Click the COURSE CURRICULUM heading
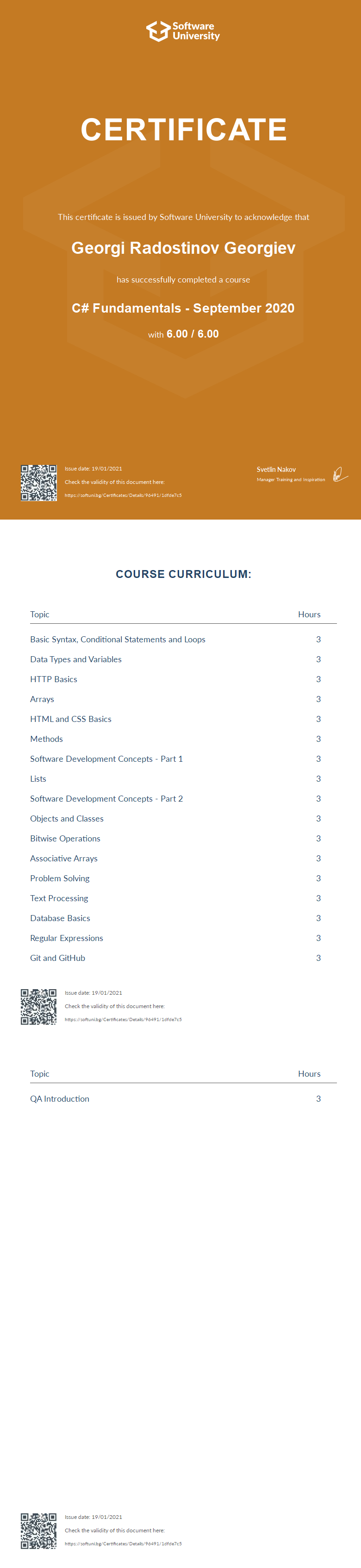The height and width of the screenshot is (1568, 361). pos(183,574)
